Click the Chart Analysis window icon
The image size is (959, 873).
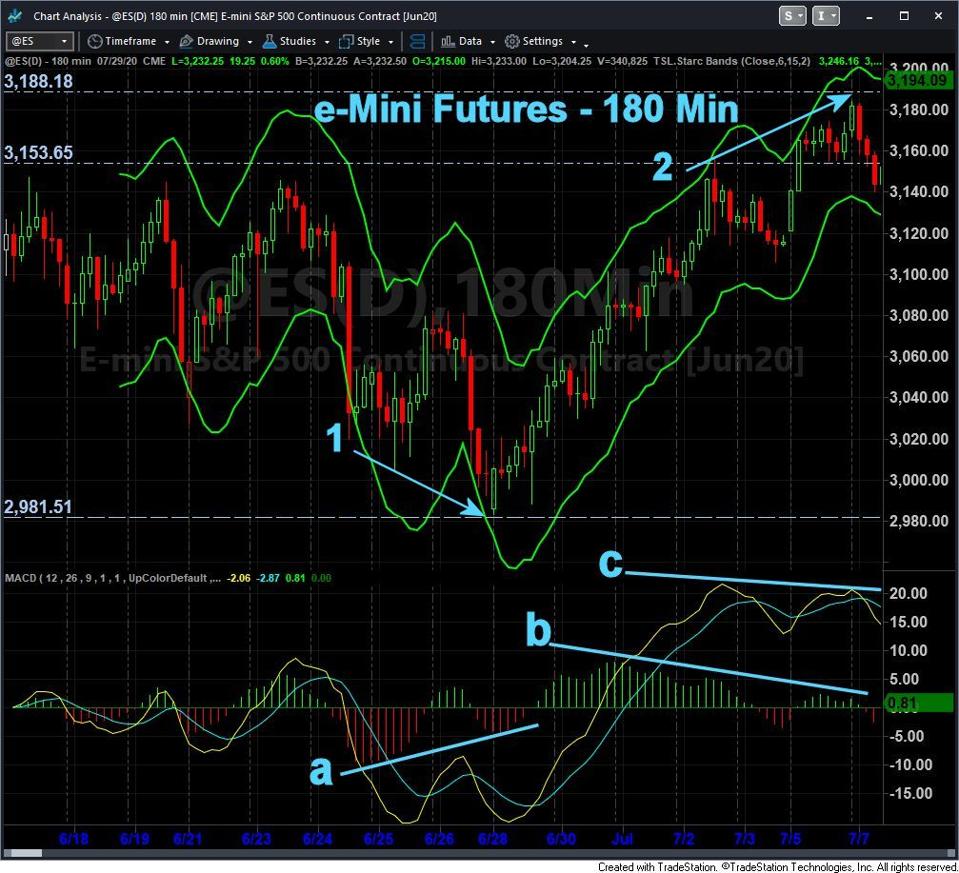click(17, 15)
